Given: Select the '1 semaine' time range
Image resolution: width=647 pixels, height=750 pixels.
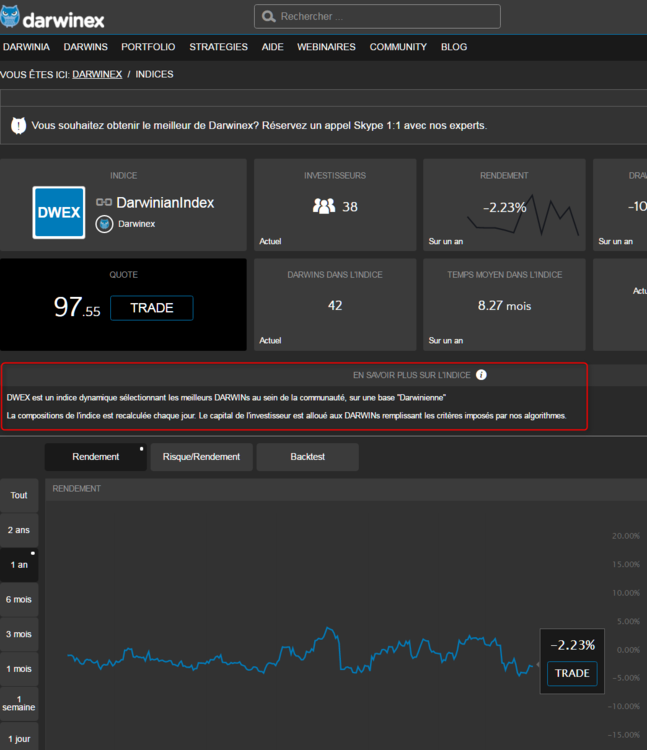Looking at the screenshot, I should 19,700.
